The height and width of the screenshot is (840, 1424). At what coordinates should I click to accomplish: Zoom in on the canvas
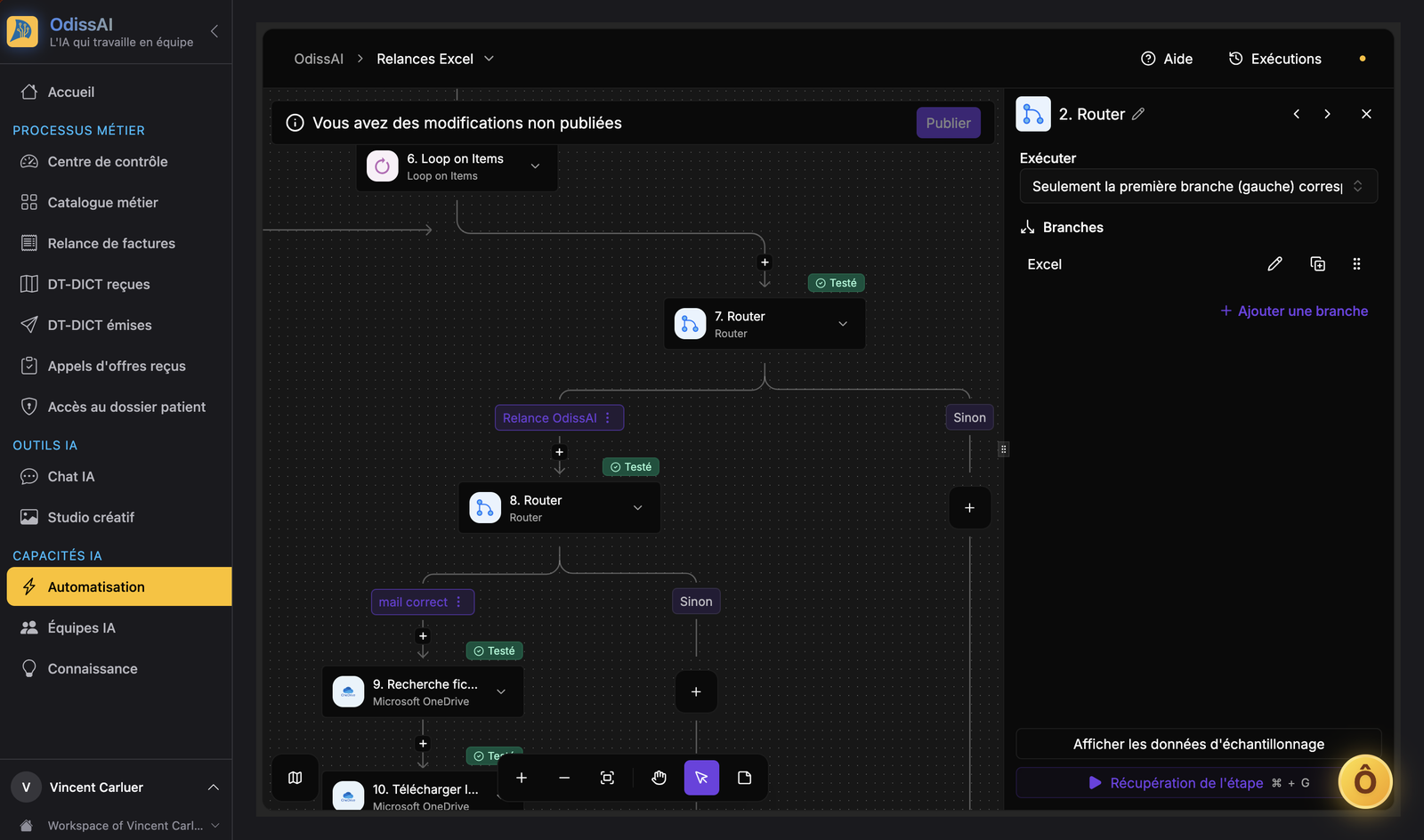point(522,778)
